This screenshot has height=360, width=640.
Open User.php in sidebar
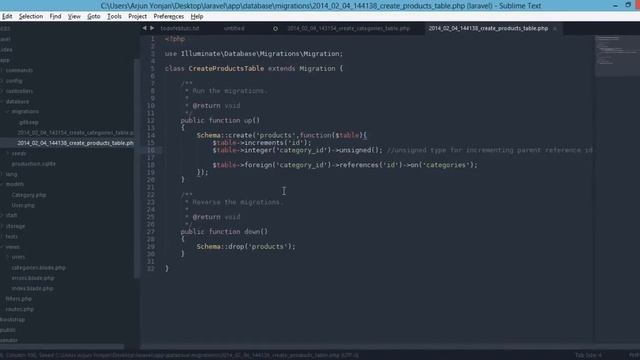tap(23, 205)
